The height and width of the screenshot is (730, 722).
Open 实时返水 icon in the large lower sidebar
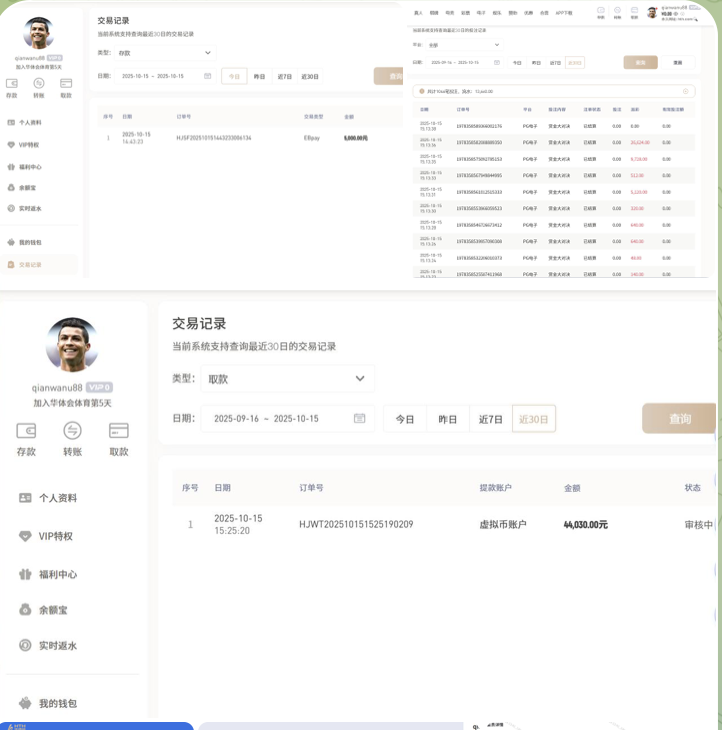point(25,645)
